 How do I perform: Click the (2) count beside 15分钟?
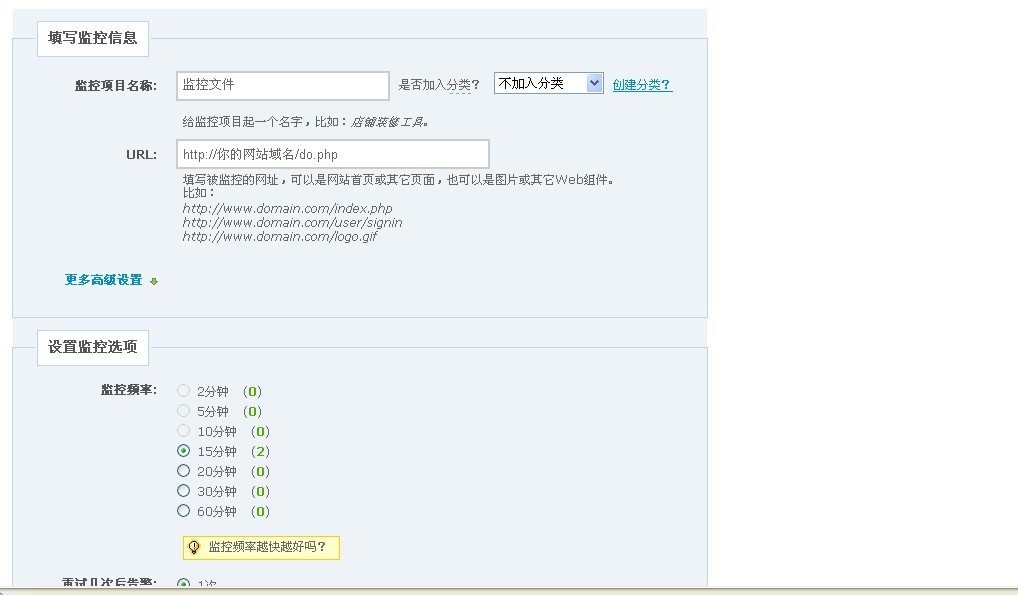pyautogui.click(x=260, y=452)
